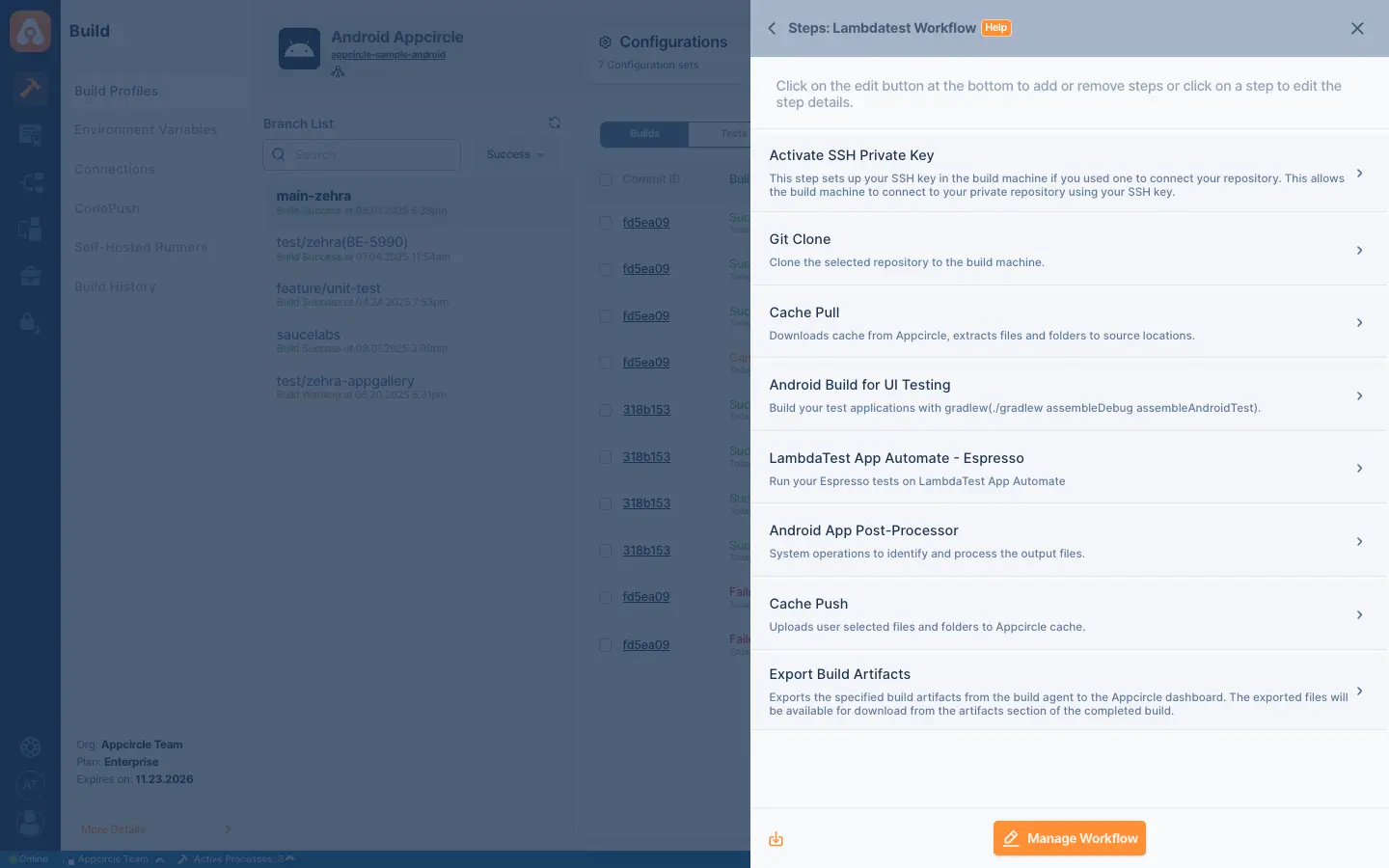Open the appcircle-sample-android link

tap(388, 55)
